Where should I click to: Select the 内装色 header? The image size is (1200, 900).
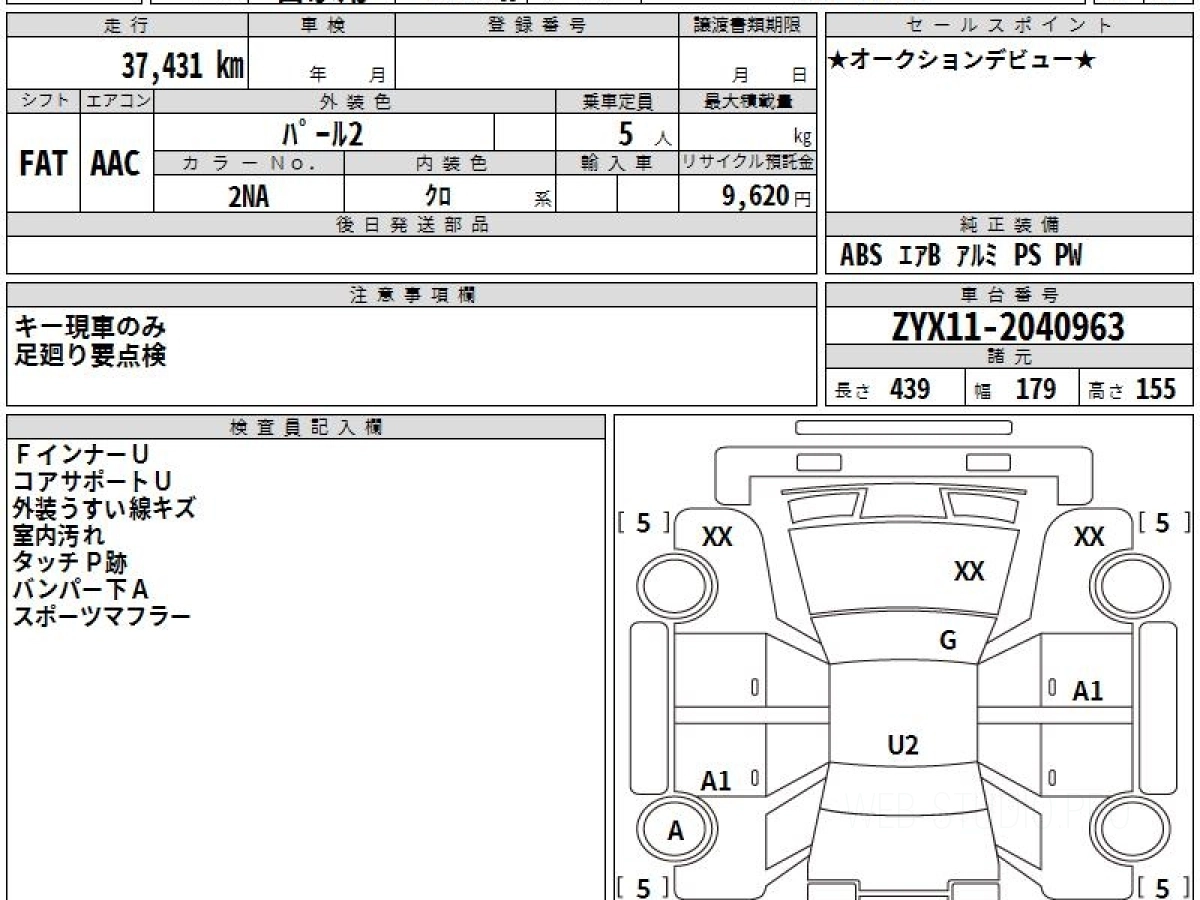tap(451, 163)
